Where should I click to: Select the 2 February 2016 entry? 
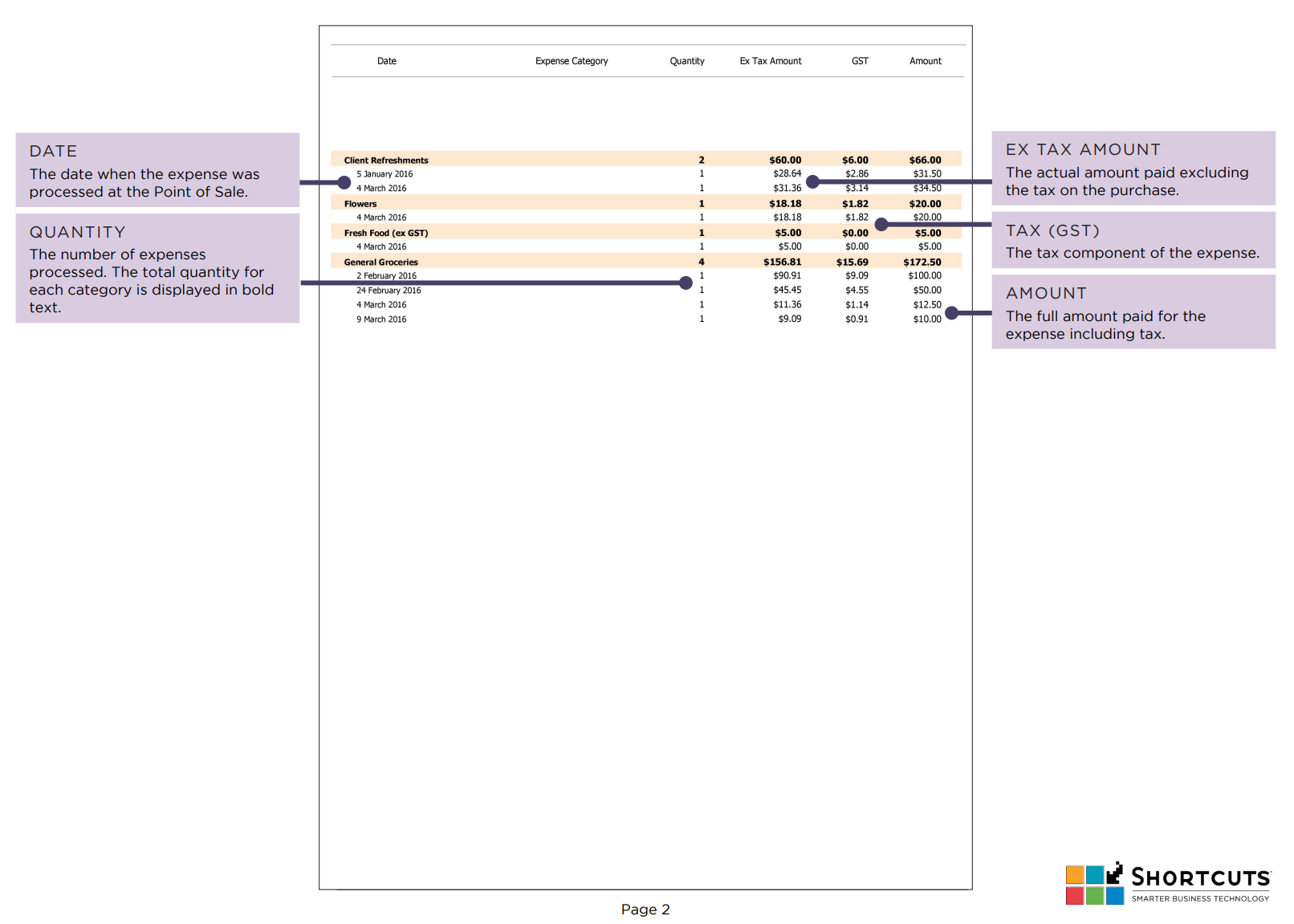pos(386,276)
